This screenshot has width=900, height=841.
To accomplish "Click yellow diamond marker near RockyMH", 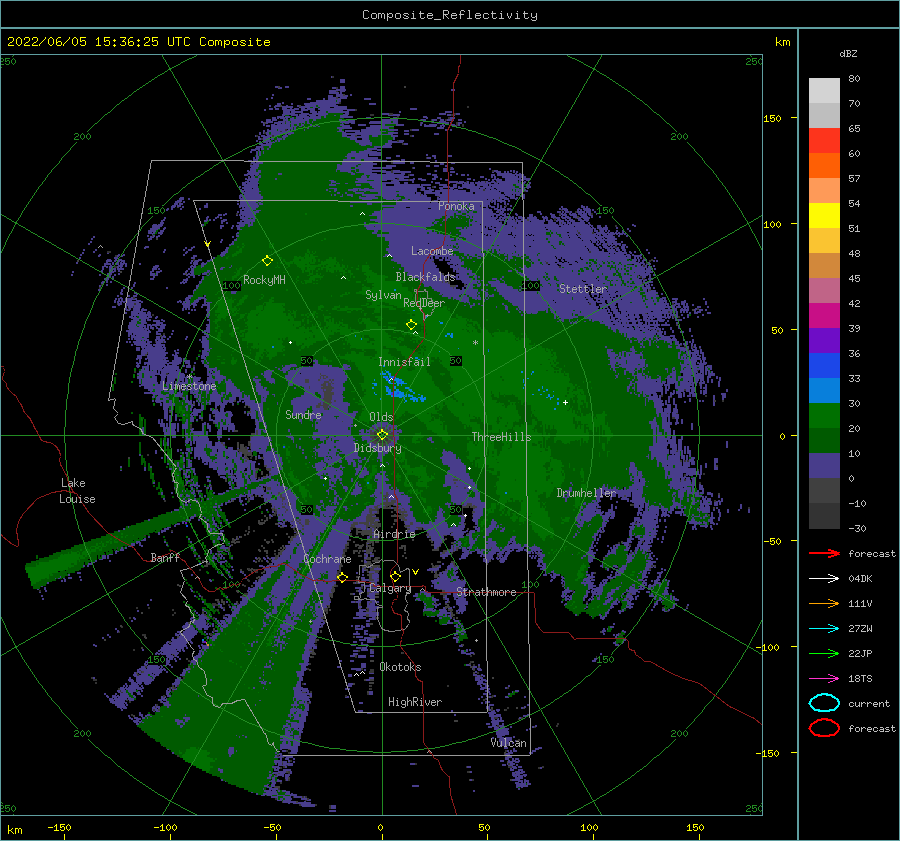I will click(x=267, y=261).
